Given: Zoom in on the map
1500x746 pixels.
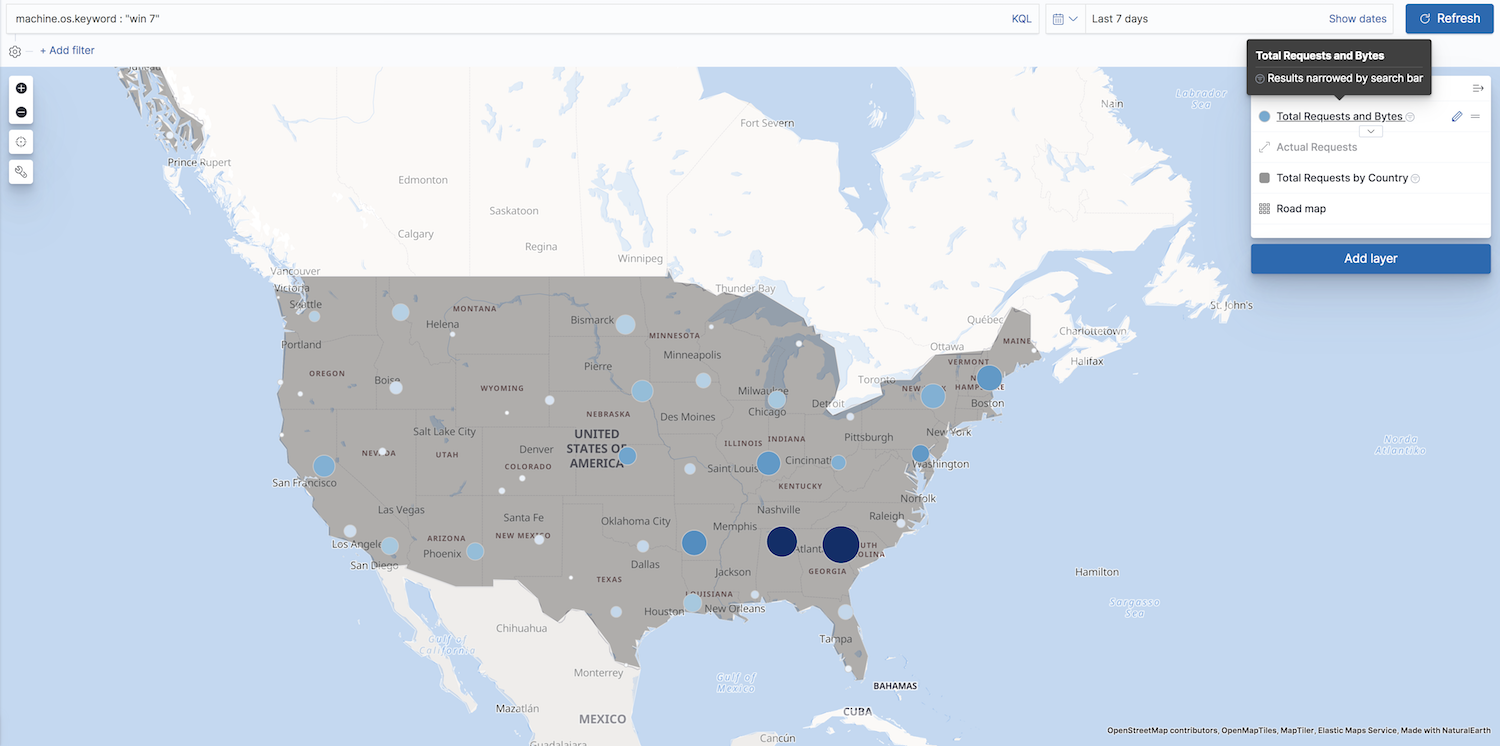Looking at the screenshot, I should [x=21, y=88].
